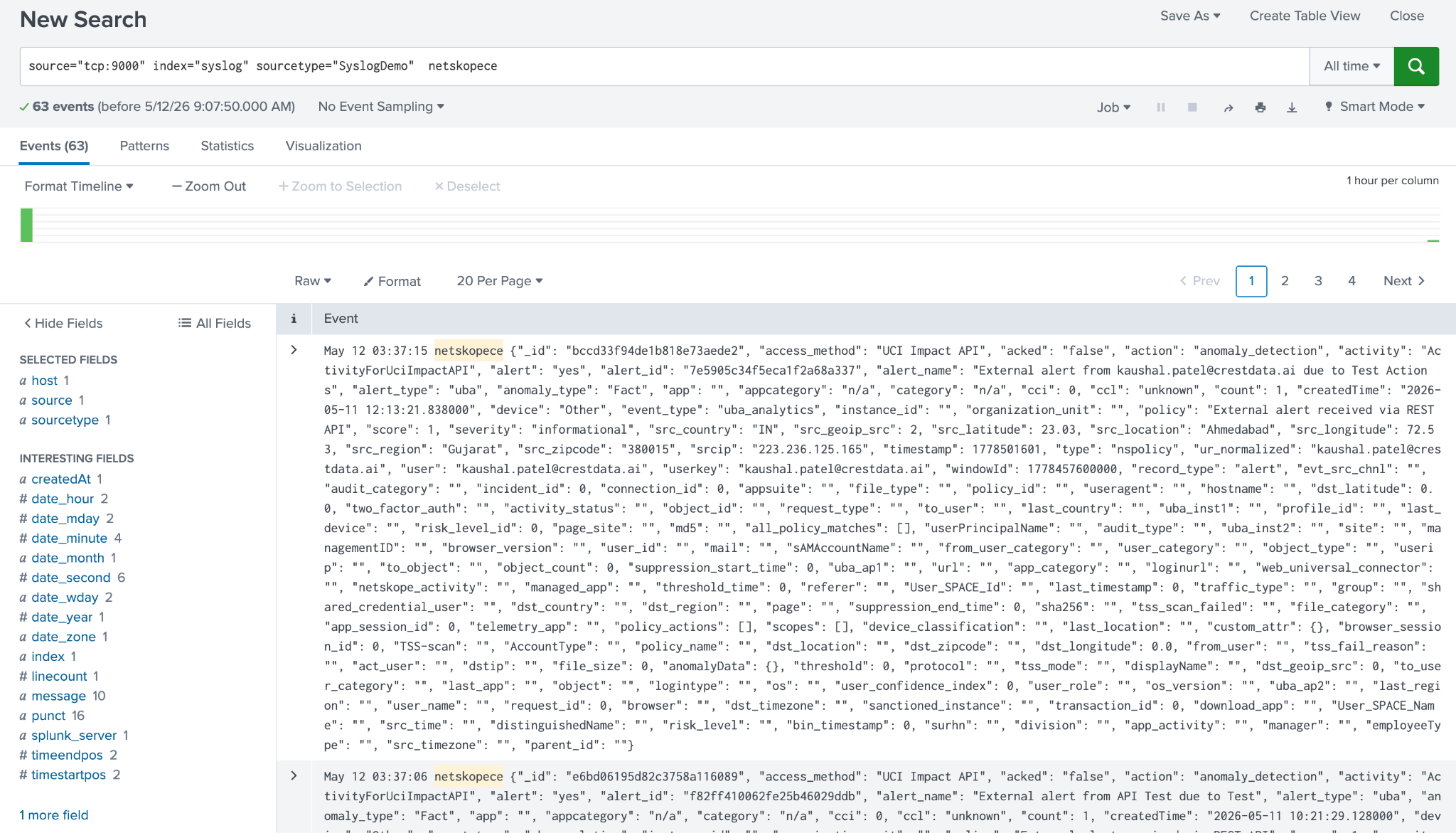This screenshot has width=1456, height=833.
Task: Open the punct field
Action: 48,716
